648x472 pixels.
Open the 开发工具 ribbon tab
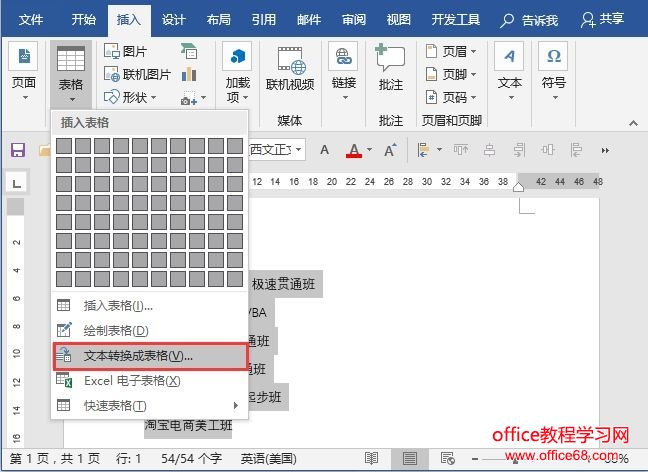pos(455,19)
